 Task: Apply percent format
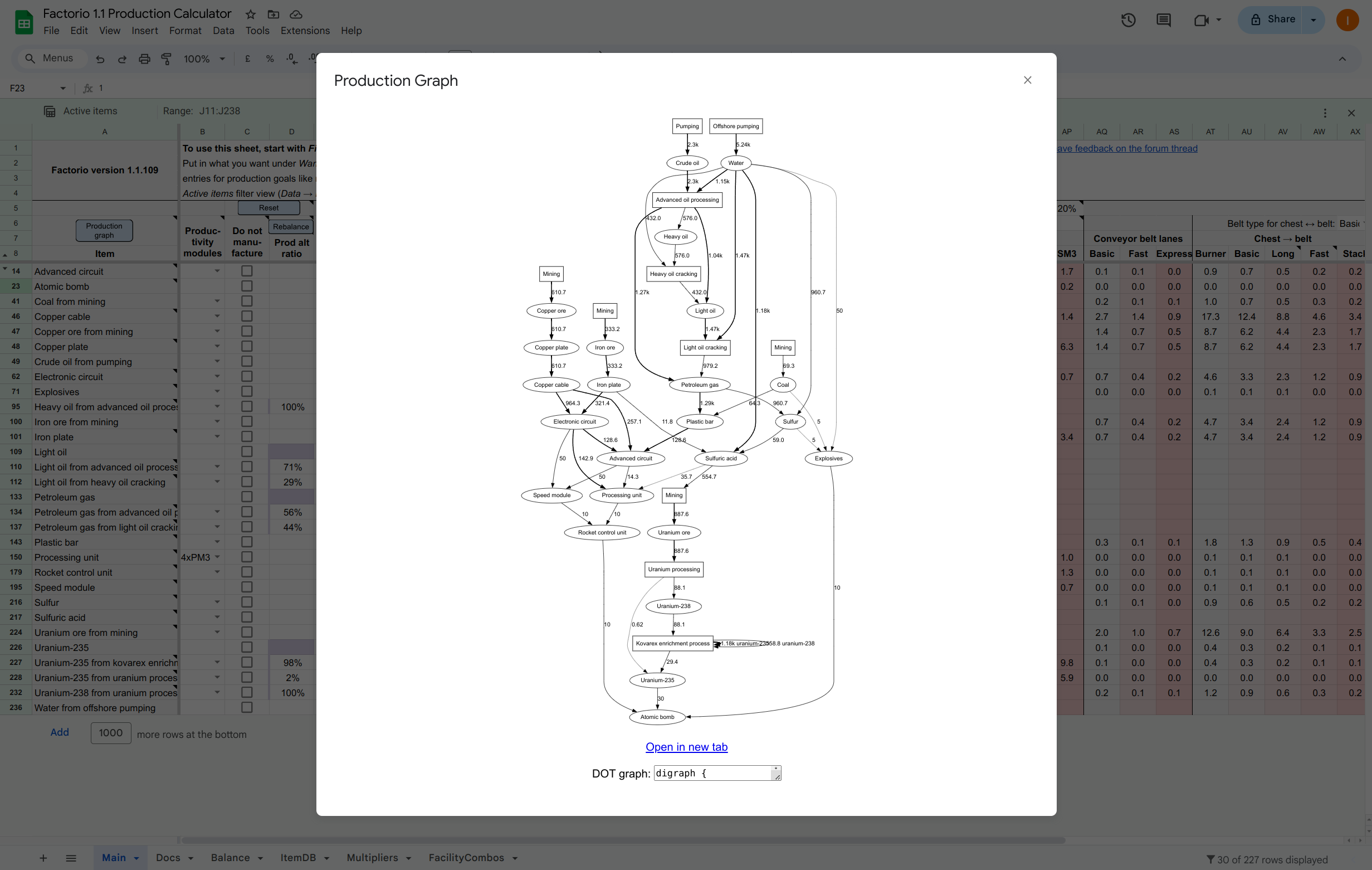tap(270, 59)
